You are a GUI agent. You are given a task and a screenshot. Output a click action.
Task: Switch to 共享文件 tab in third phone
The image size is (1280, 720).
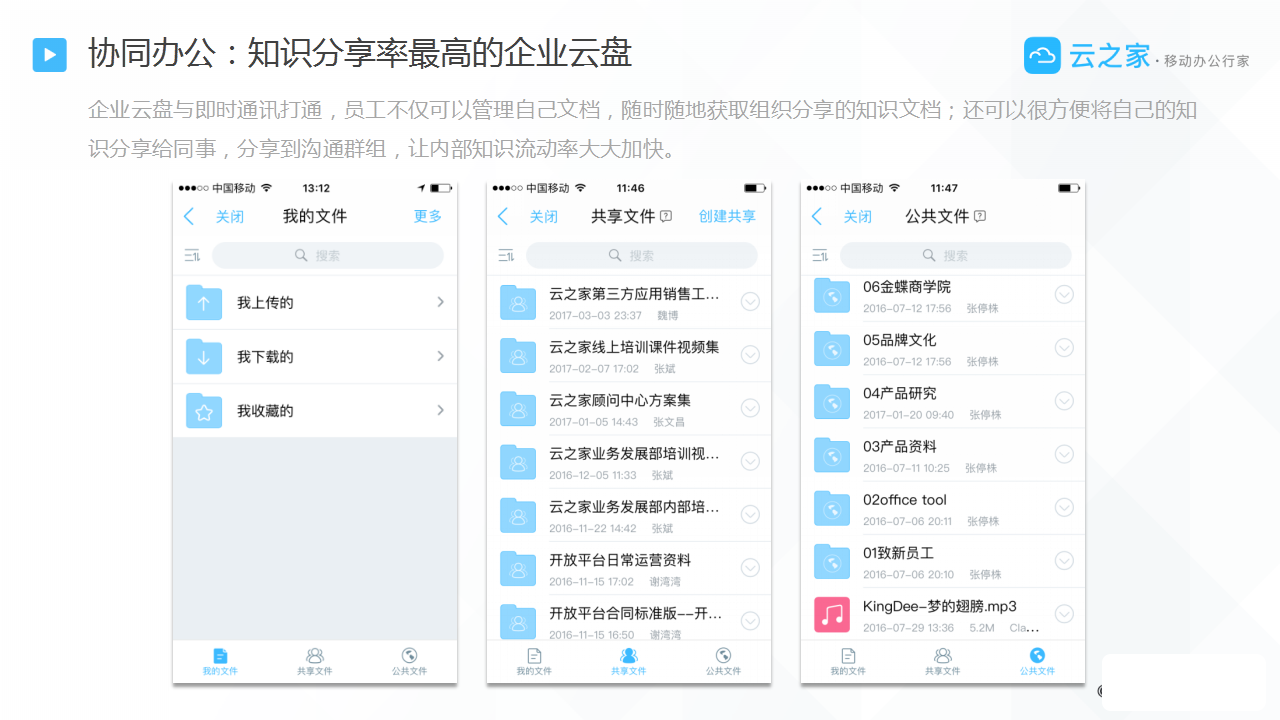942,662
